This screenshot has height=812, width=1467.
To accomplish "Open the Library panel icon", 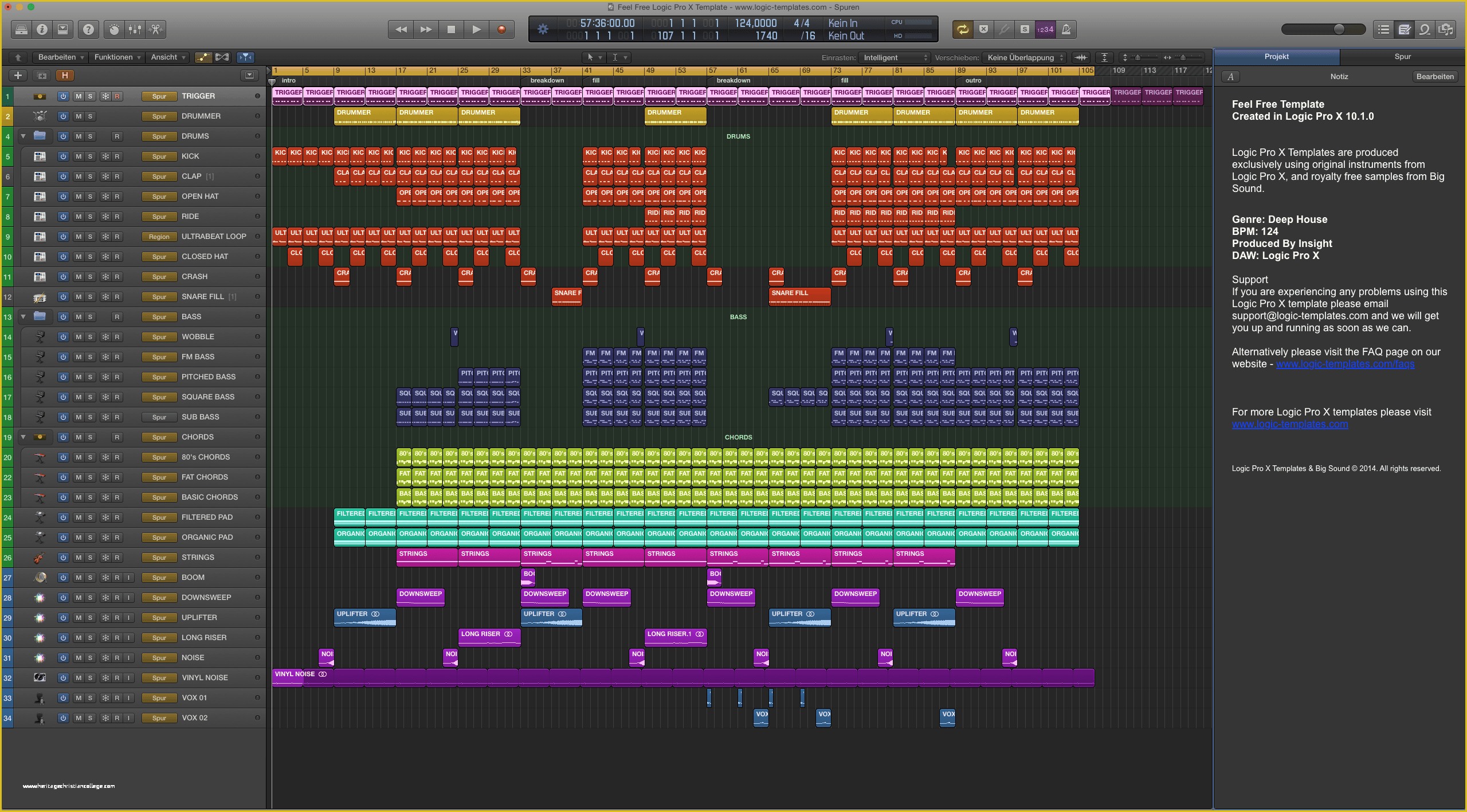I will point(21,29).
